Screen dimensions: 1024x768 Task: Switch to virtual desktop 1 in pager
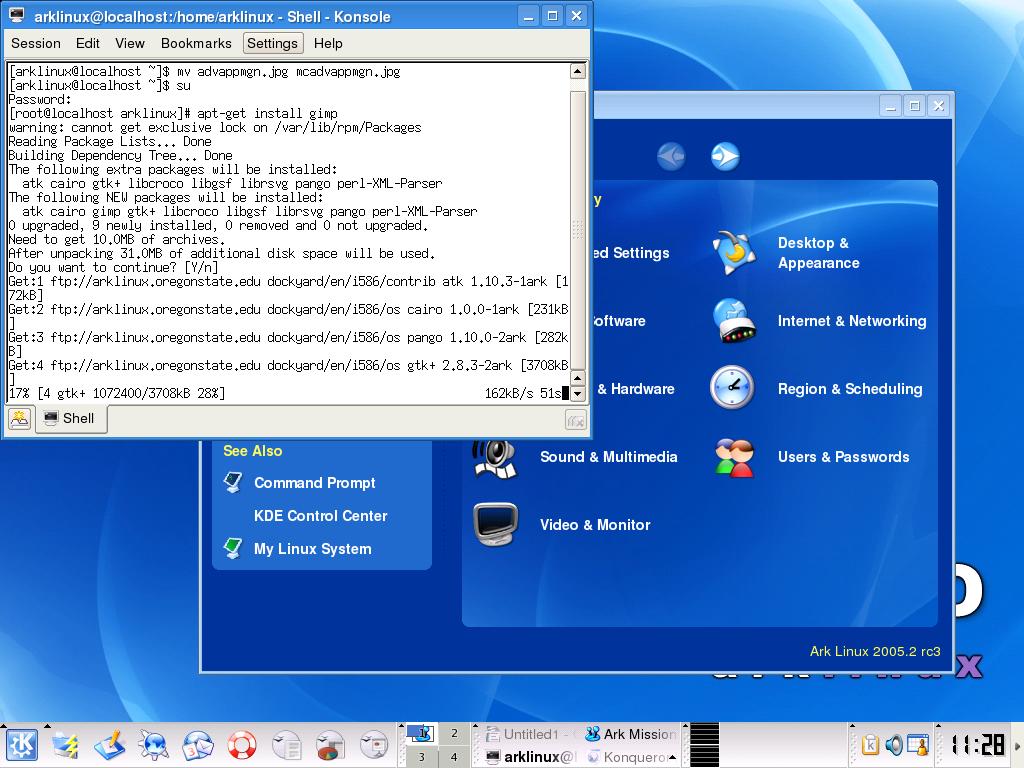coord(421,733)
